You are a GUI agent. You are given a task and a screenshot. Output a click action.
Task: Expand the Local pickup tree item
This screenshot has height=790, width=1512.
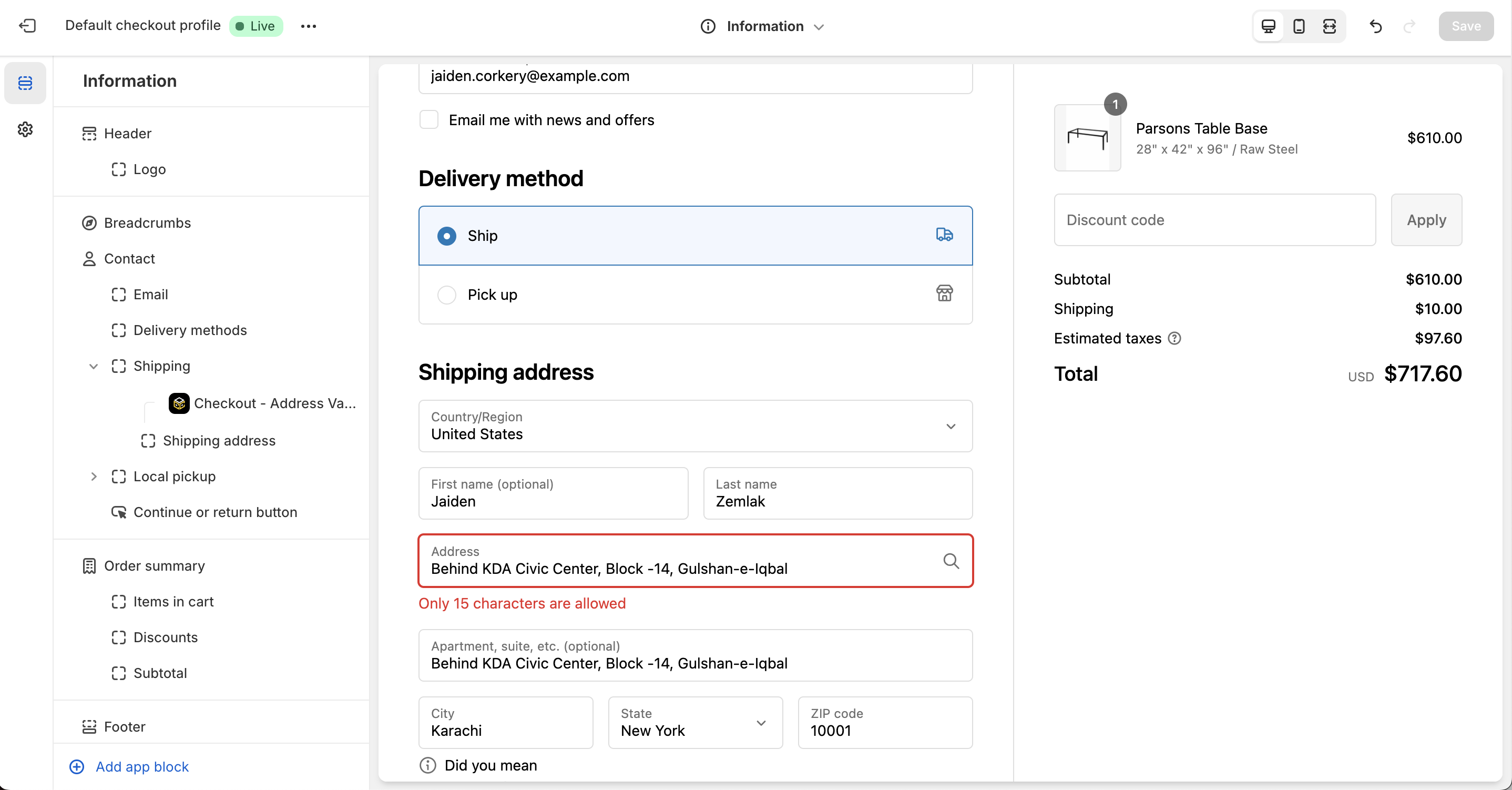(x=94, y=477)
